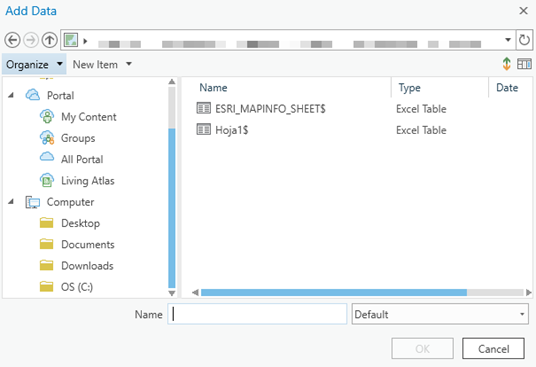Open the Organize dropdown menu

[34, 64]
